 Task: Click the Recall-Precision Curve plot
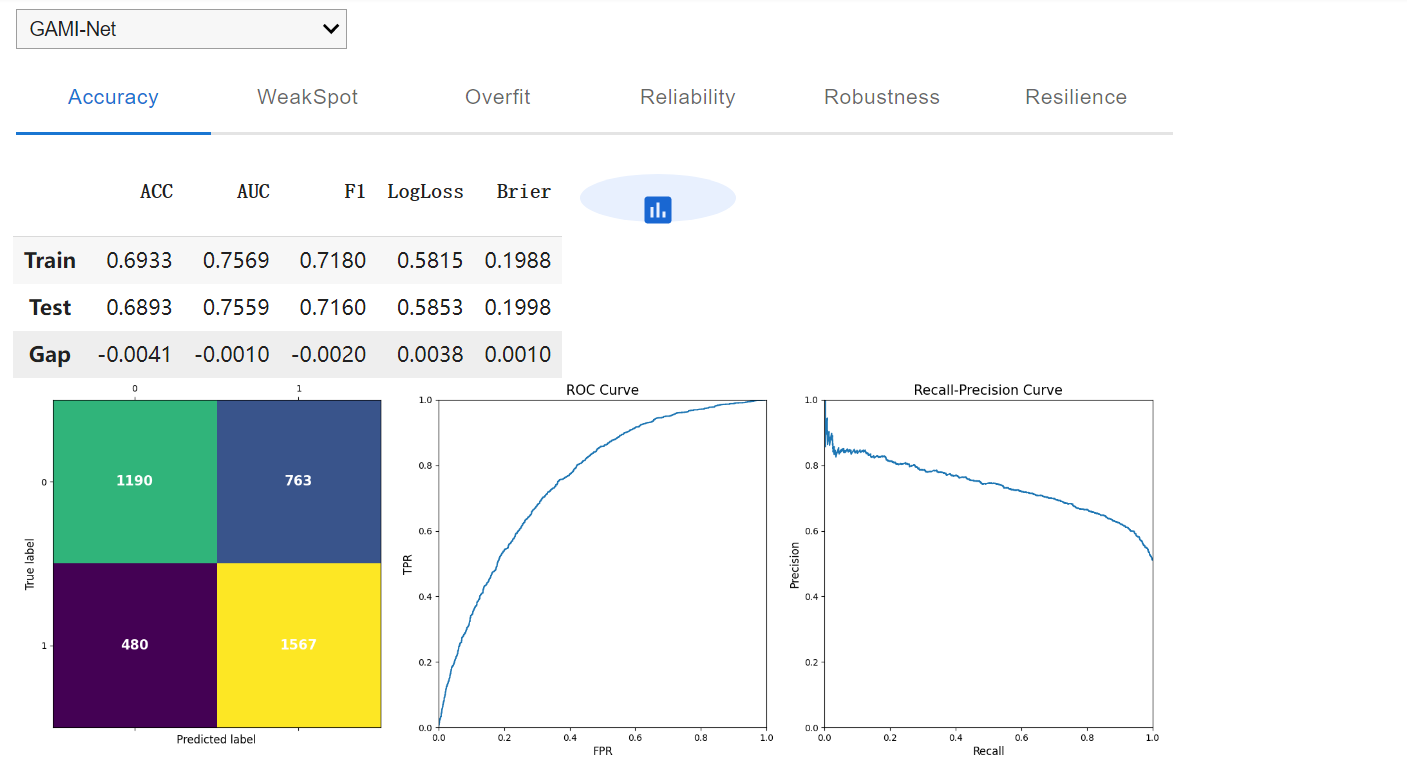[x=988, y=563]
